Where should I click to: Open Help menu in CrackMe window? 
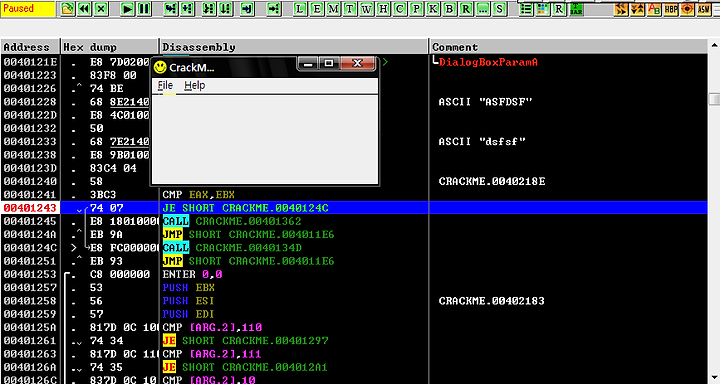click(195, 85)
